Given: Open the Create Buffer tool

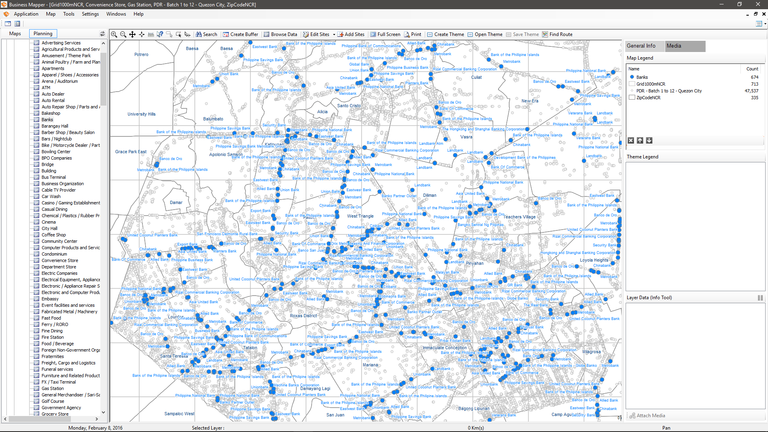Looking at the screenshot, I should click(240, 34).
